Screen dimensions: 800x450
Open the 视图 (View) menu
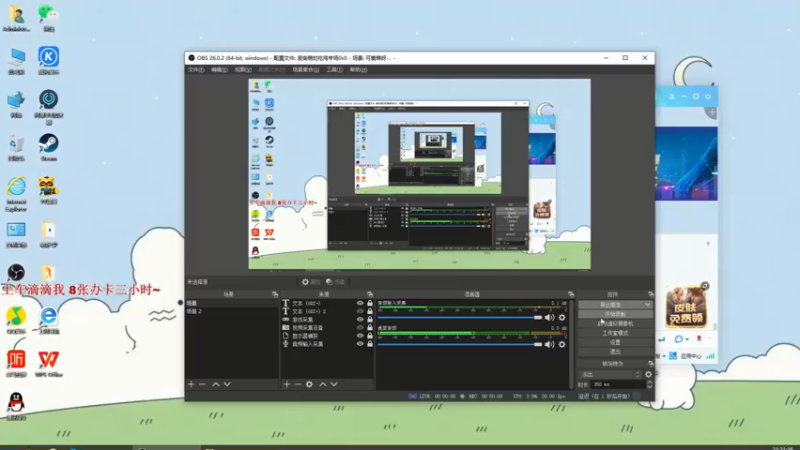tap(243, 70)
